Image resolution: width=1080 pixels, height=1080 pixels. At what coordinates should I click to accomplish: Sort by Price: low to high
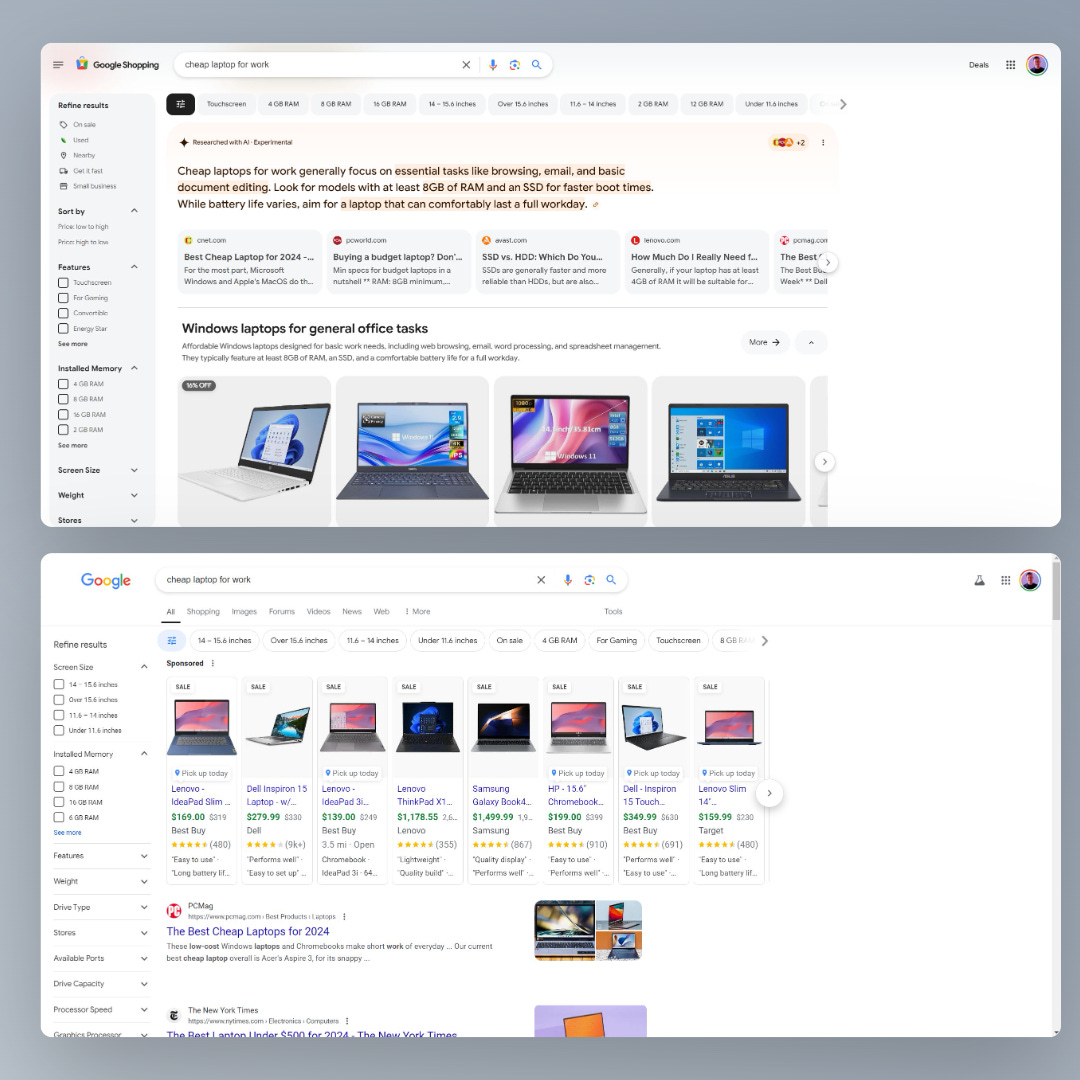tap(83, 227)
